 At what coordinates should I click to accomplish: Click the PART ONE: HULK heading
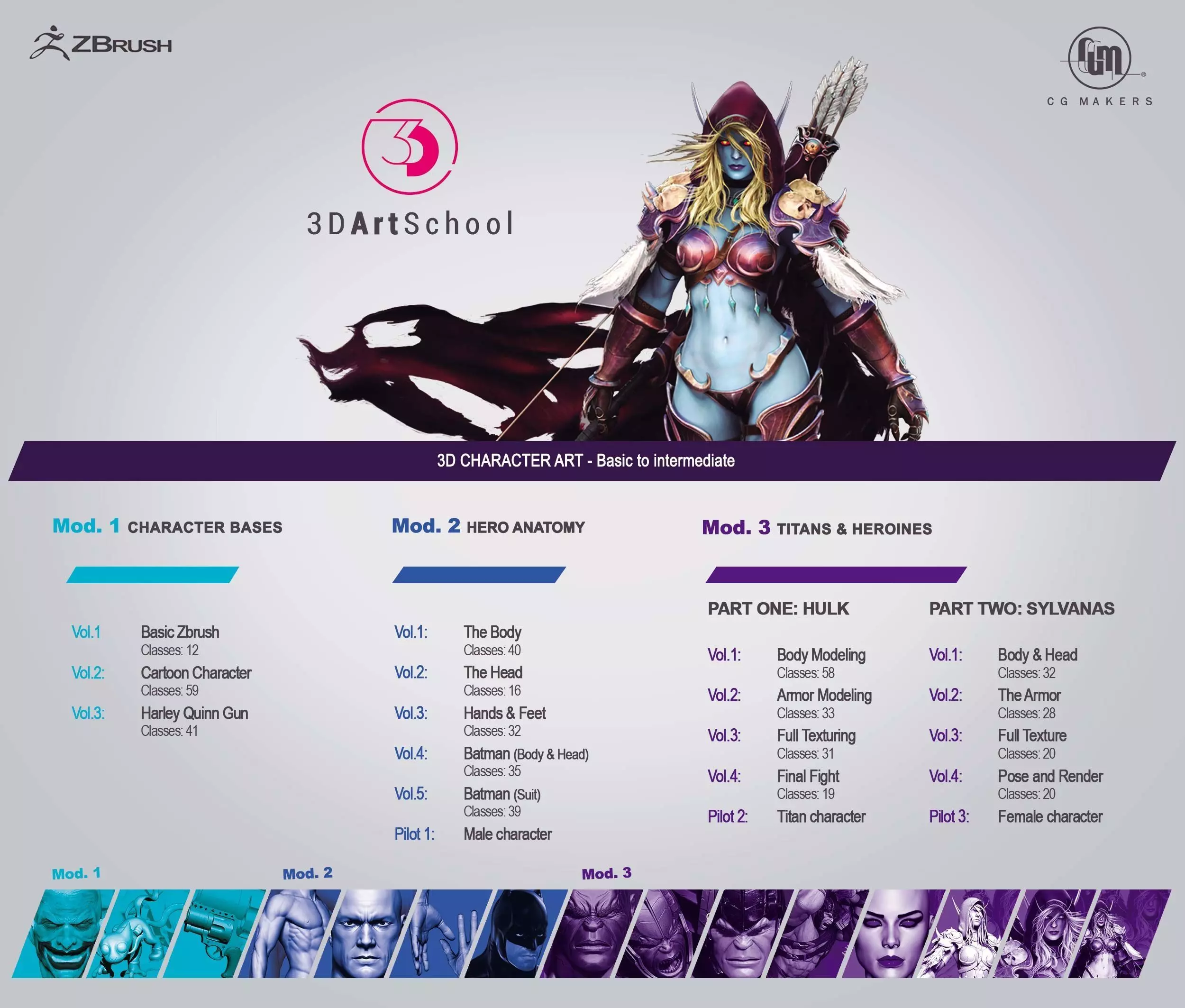778,609
